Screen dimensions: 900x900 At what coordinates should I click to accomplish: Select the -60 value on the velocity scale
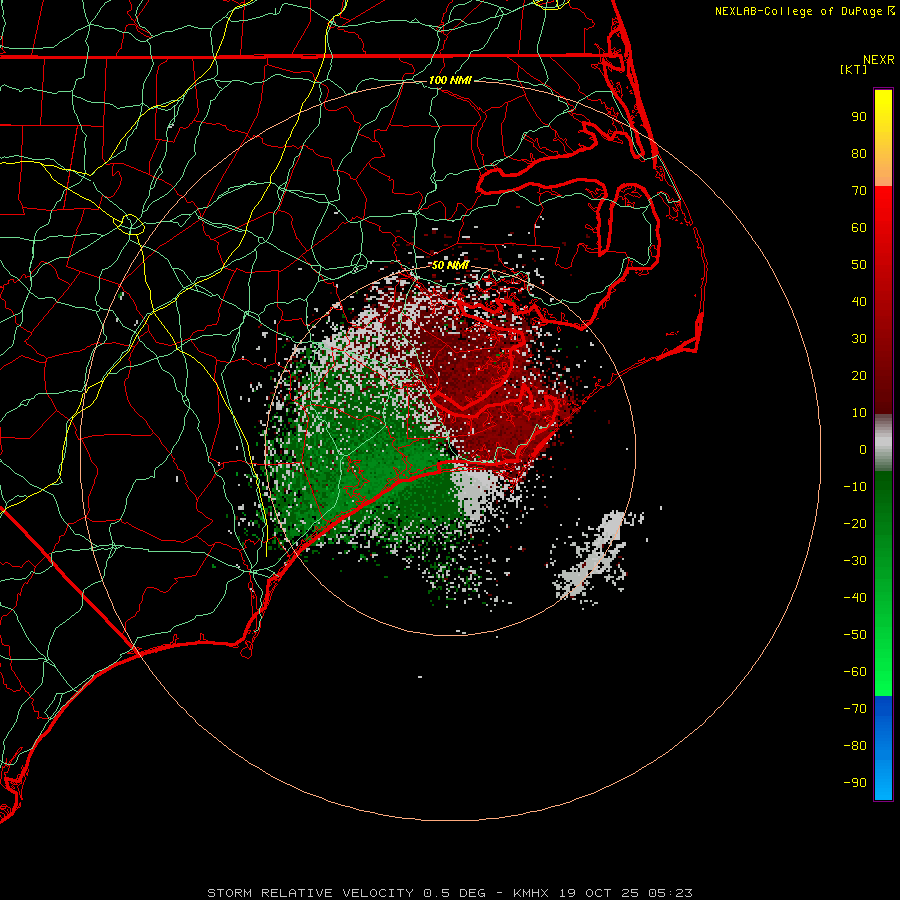coord(855,672)
